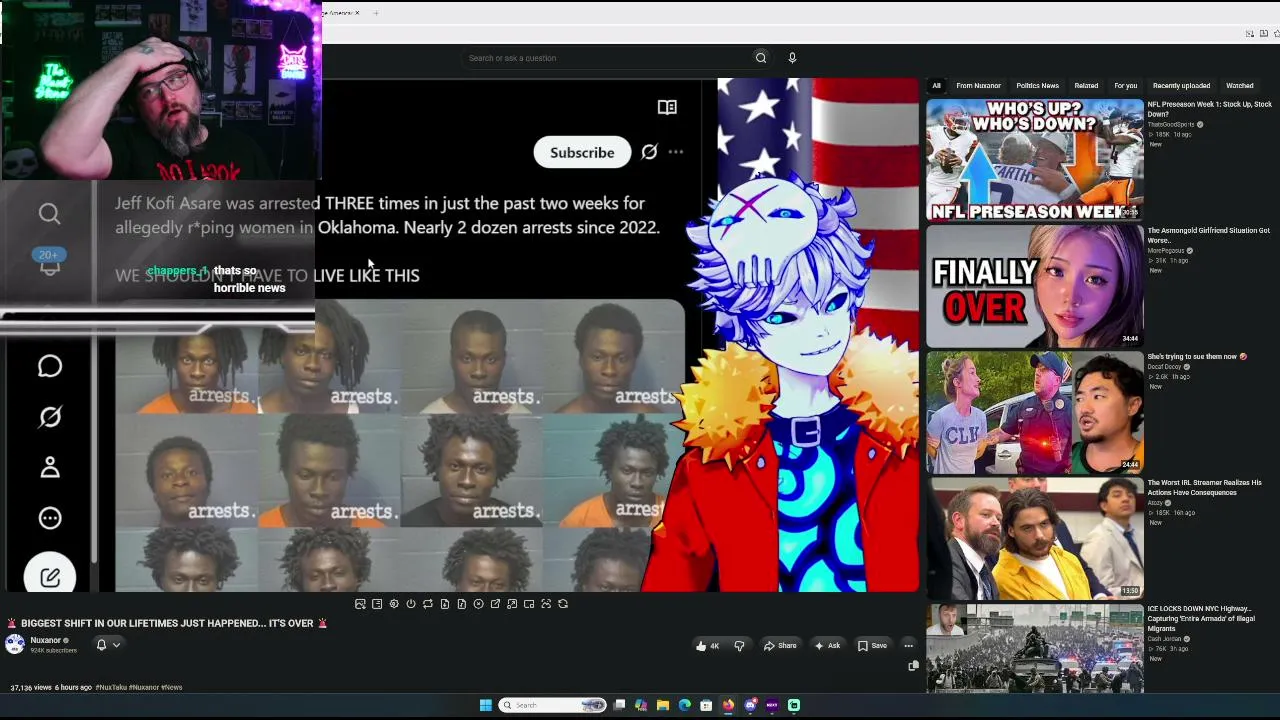Screen dimensions: 1280x720
Task: Click the white compose post button
Action: tap(50, 576)
